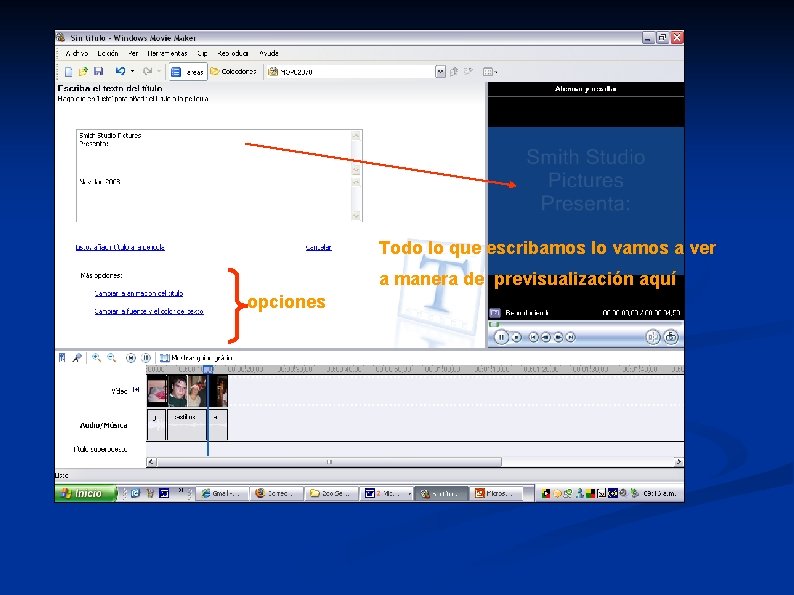Click the timeline horizontal scrollbar thumb
794x595 pixels.
point(329,462)
